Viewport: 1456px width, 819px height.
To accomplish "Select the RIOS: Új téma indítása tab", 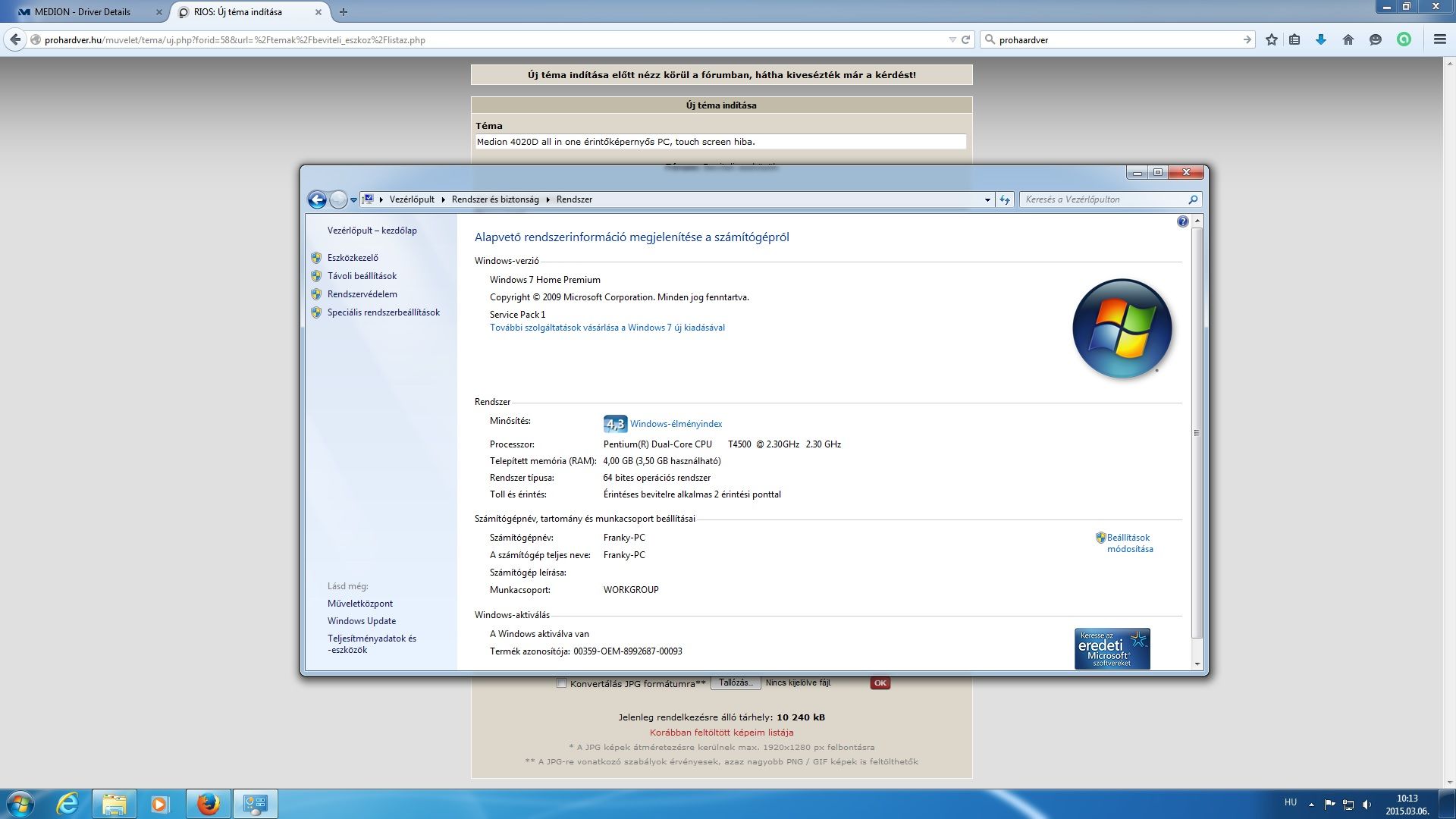I will (238, 11).
